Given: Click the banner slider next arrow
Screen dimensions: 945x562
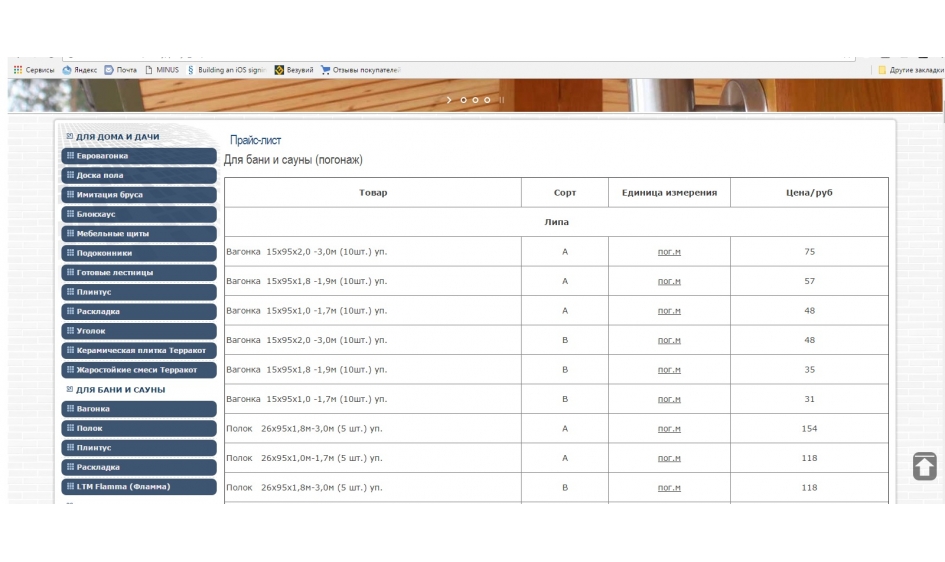Looking at the screenshot, I should point(448,100).
